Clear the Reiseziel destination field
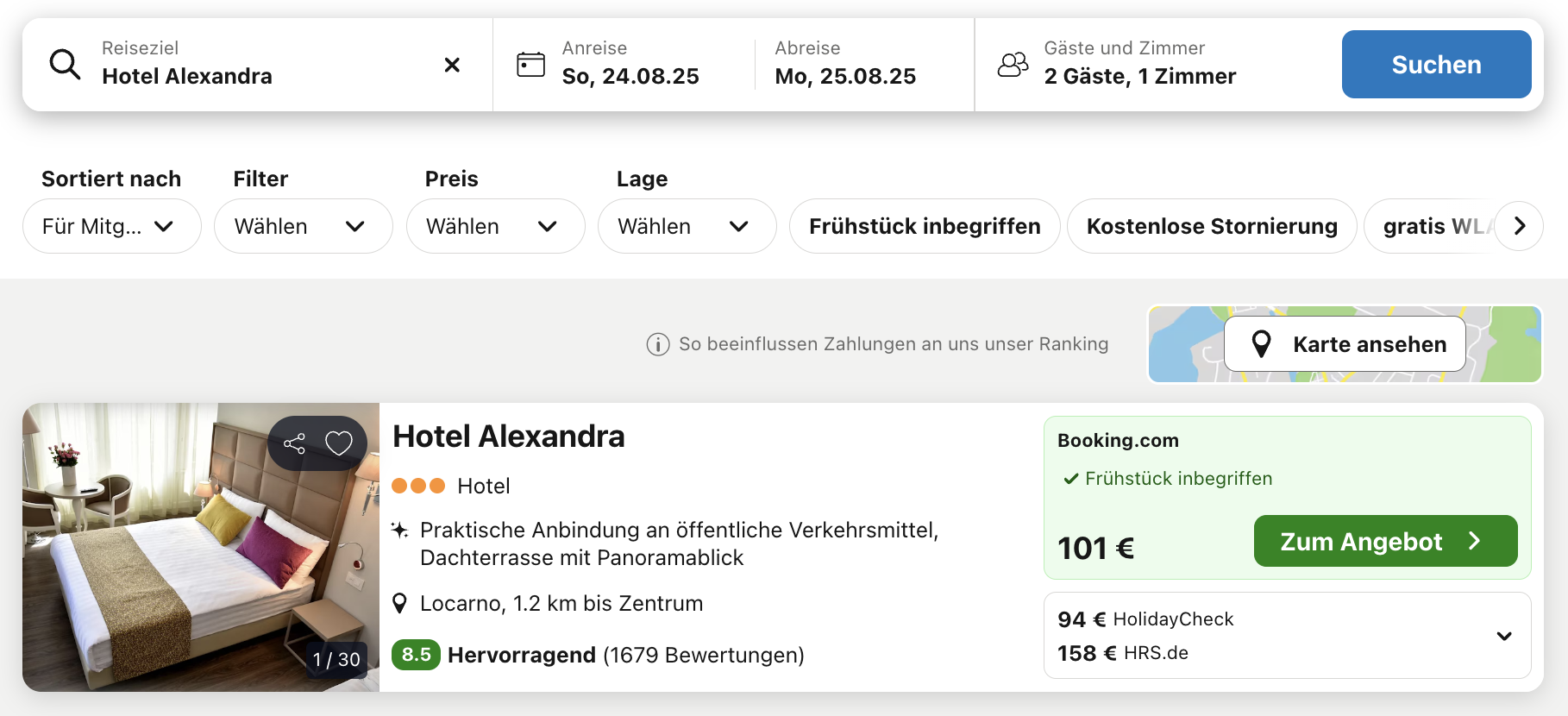 point(452,65)
